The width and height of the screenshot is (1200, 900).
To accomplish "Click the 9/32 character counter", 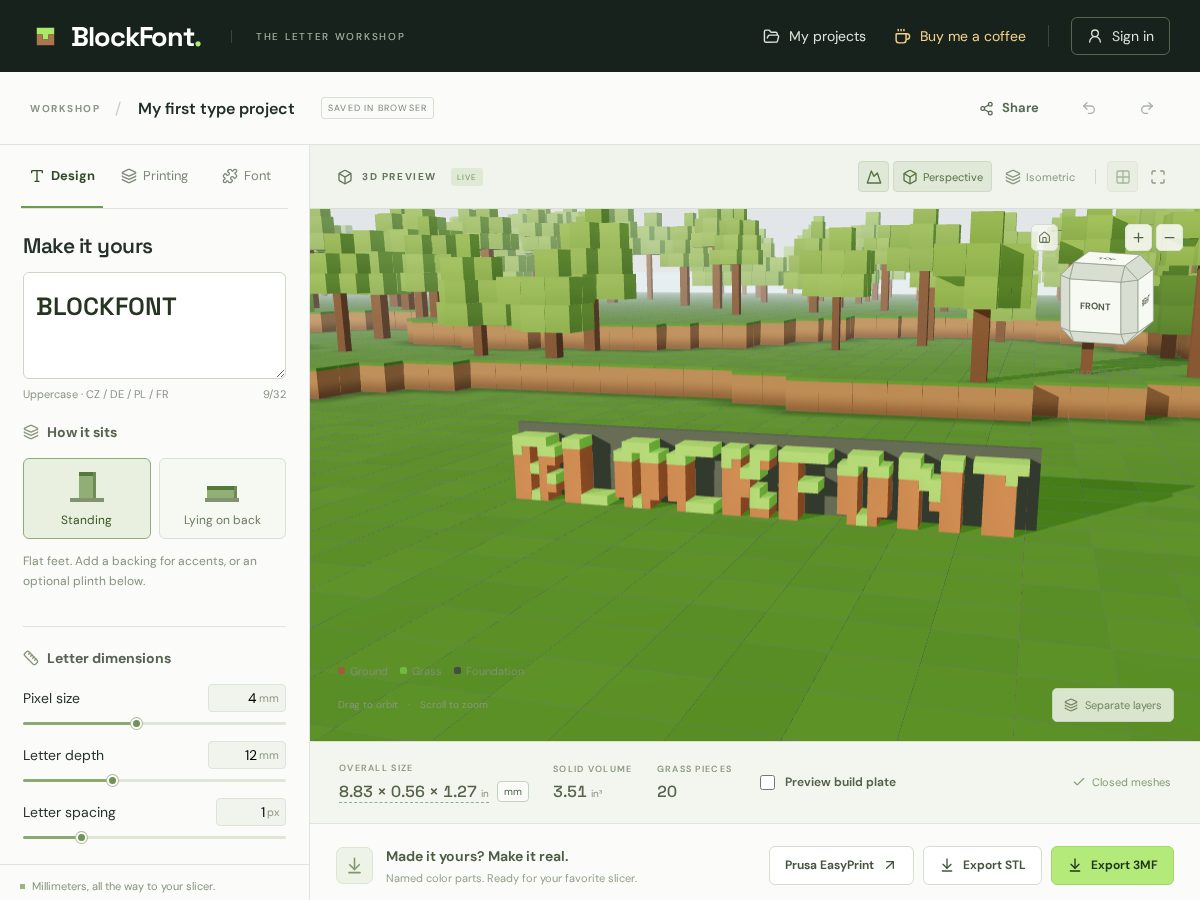I will 274,394.
